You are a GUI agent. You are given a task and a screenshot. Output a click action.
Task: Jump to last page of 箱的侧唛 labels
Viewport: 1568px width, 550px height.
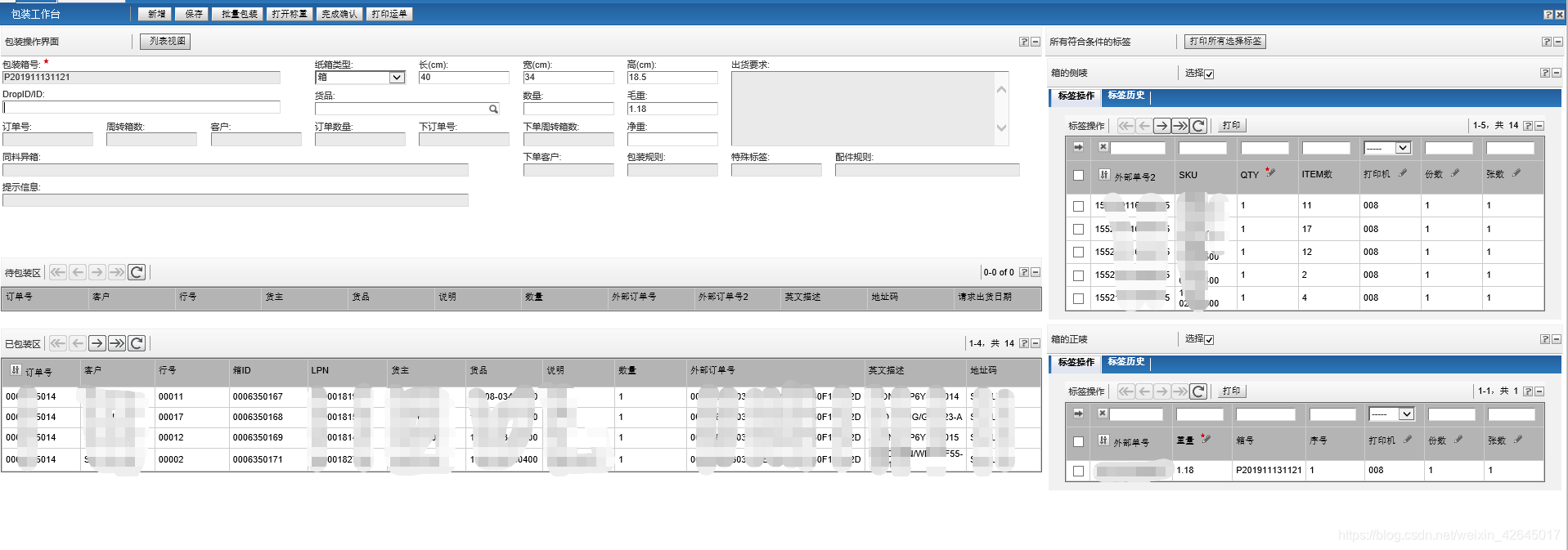pyautogui.click(x=1180, y=126)
